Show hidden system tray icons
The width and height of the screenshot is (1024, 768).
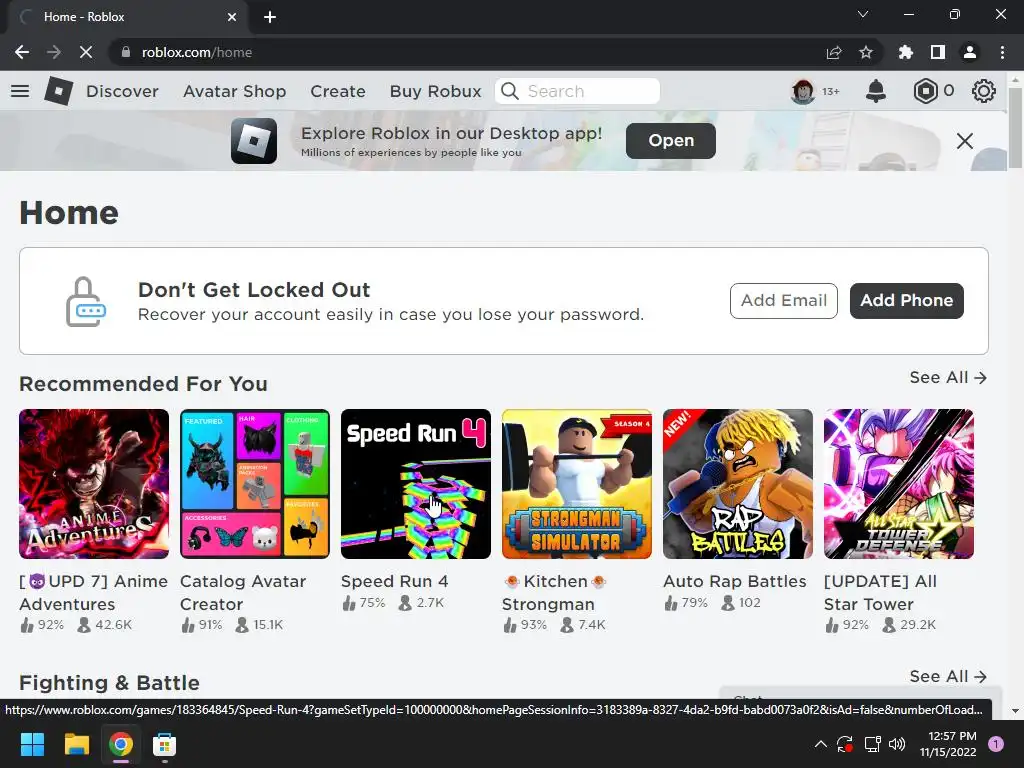[821, 744]
